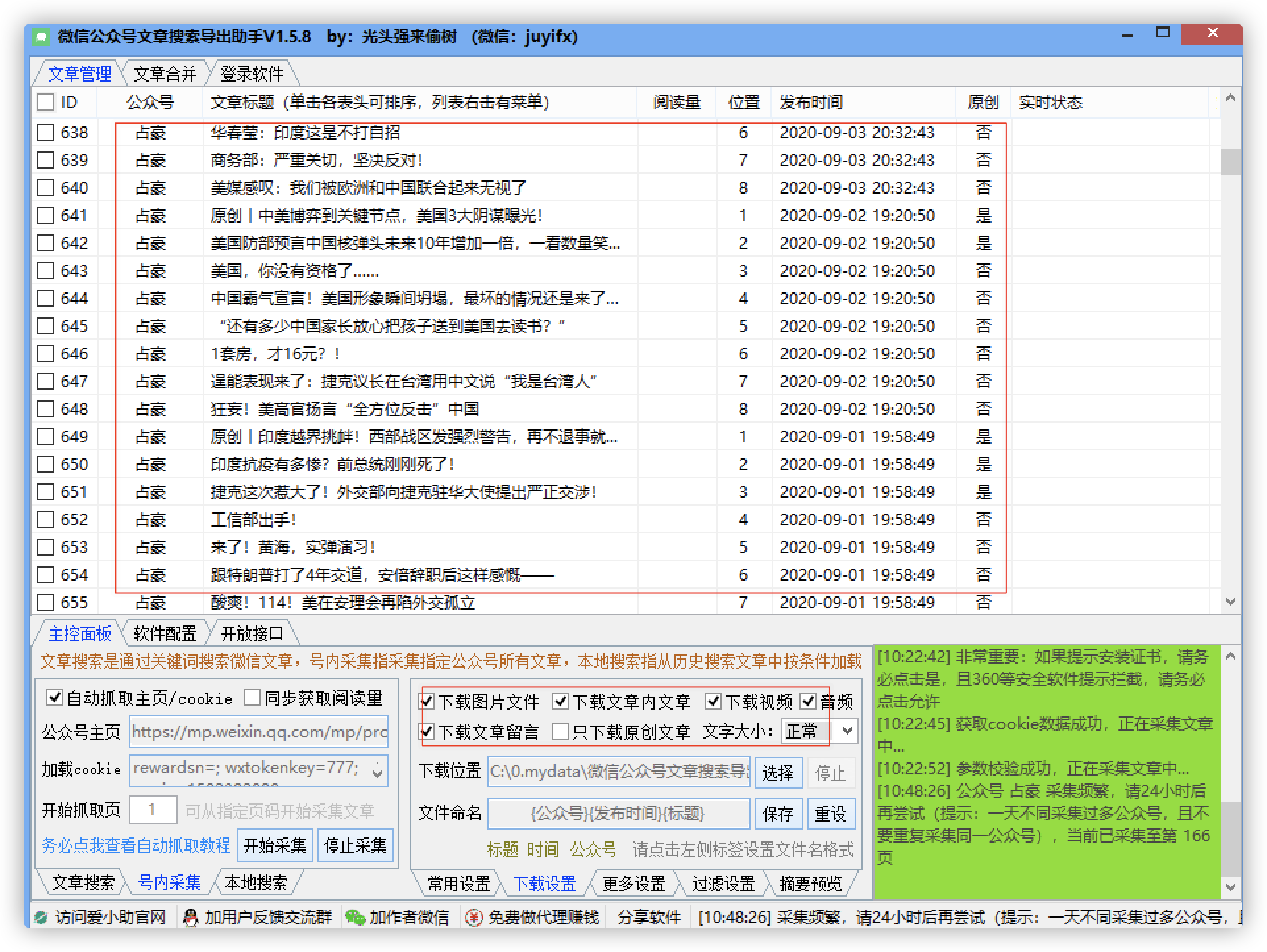Viewport: 1267px width, 952px height.
Task: Open the 务必点我查看自动抓取教程 link
Action: pos(136,845)
